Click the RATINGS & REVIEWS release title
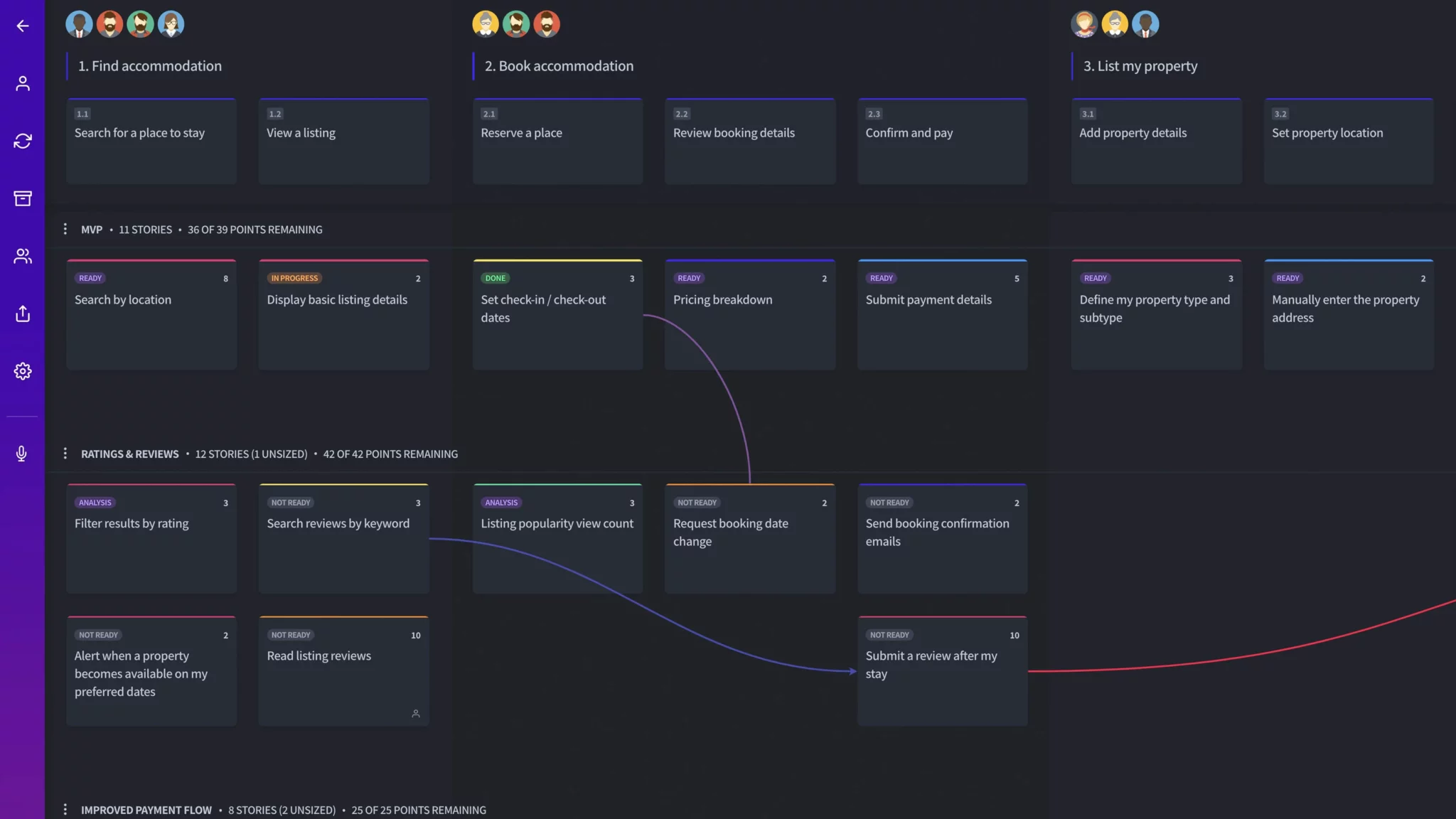This screenshot has height=819, width=1456. [129, 454]
